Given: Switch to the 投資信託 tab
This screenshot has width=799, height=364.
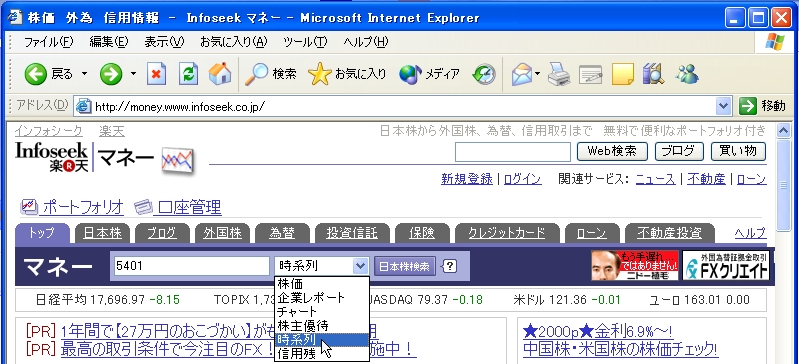Looking at the screenshot, I should 352,233.
